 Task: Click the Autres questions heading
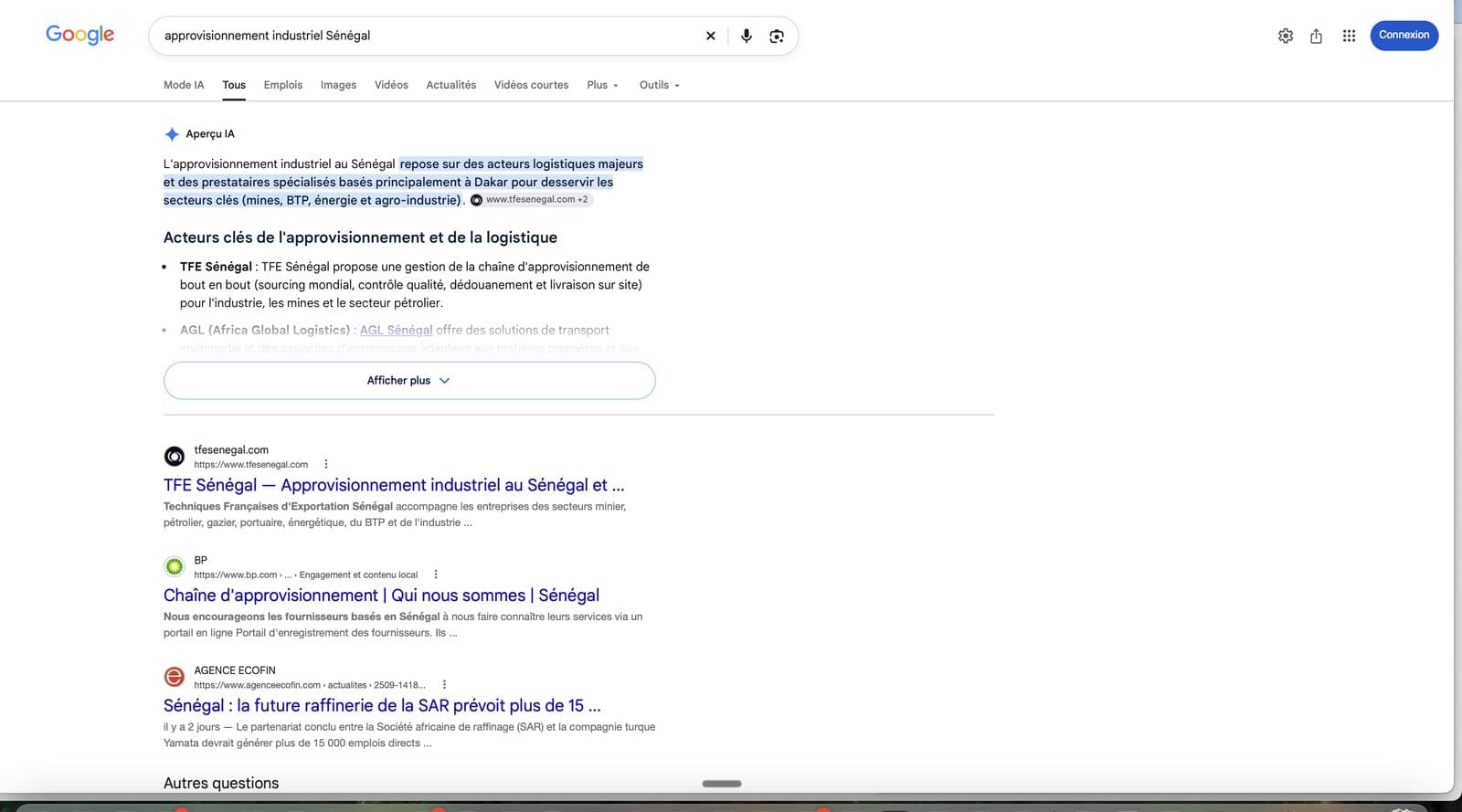pos(221,783)
